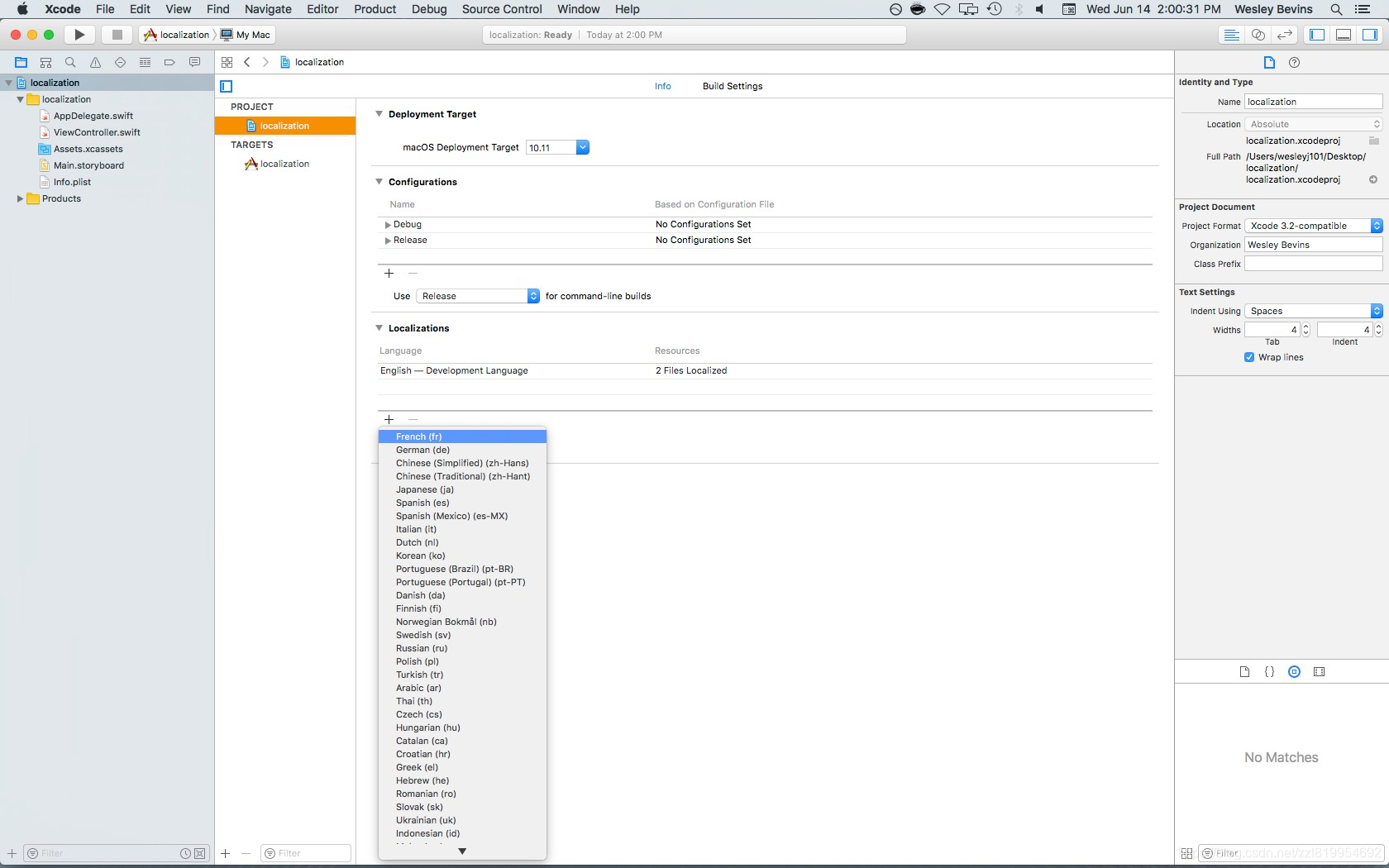Switch to the Build Settings tab
The width and height of the screenshot is (1389, 868).
(733, 86)
